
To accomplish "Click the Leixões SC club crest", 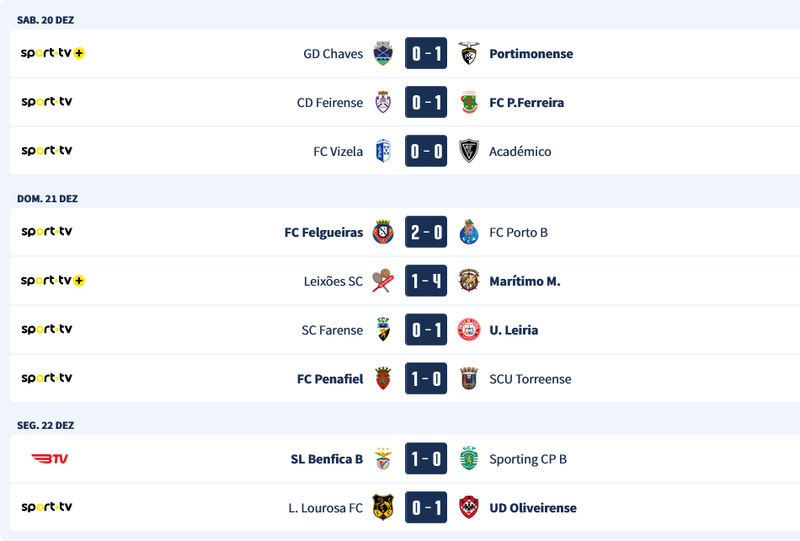I will (x=383, y=282).
